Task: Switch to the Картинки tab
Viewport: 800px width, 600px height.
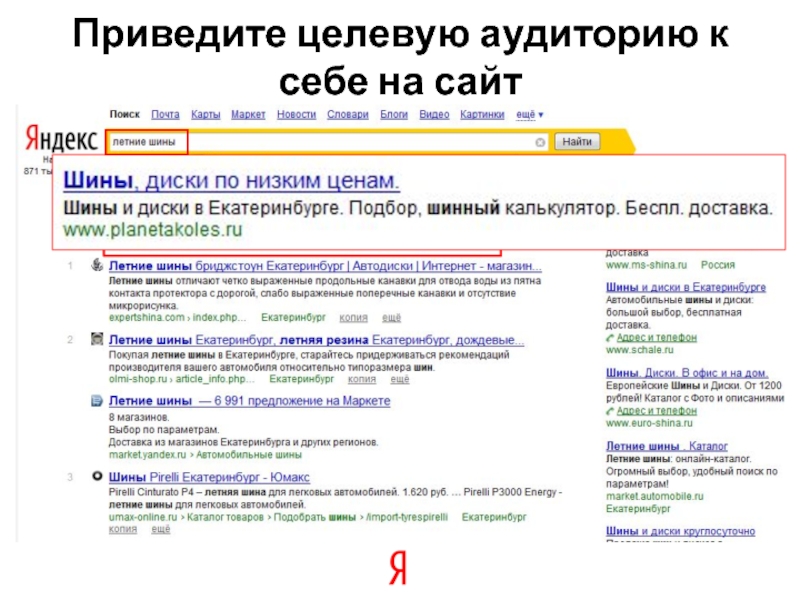Action: [482, 114]
